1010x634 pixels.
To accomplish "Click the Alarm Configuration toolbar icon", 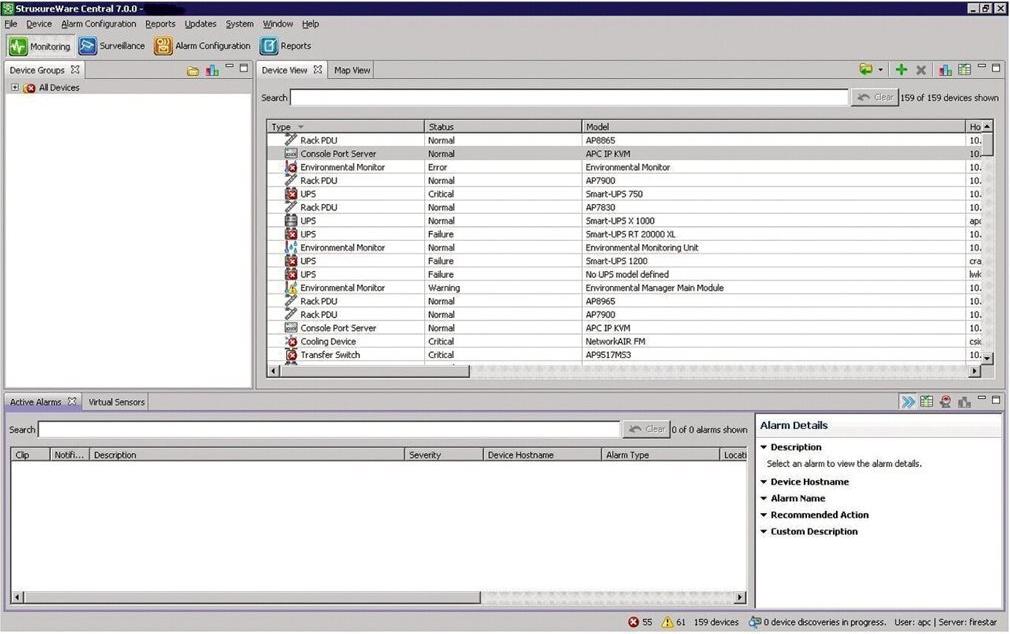I will point(163,45).
